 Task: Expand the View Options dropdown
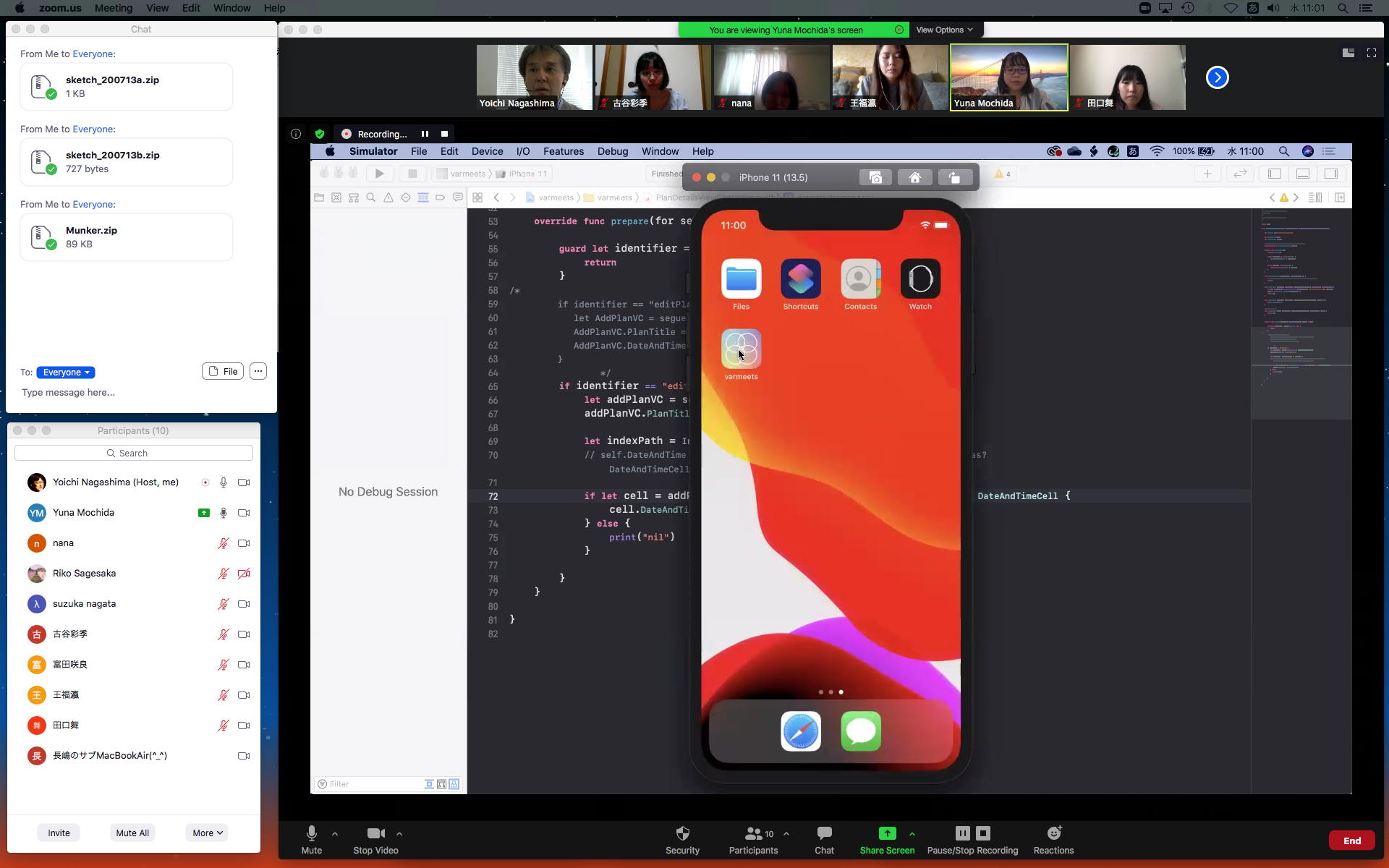click(944, 30)
